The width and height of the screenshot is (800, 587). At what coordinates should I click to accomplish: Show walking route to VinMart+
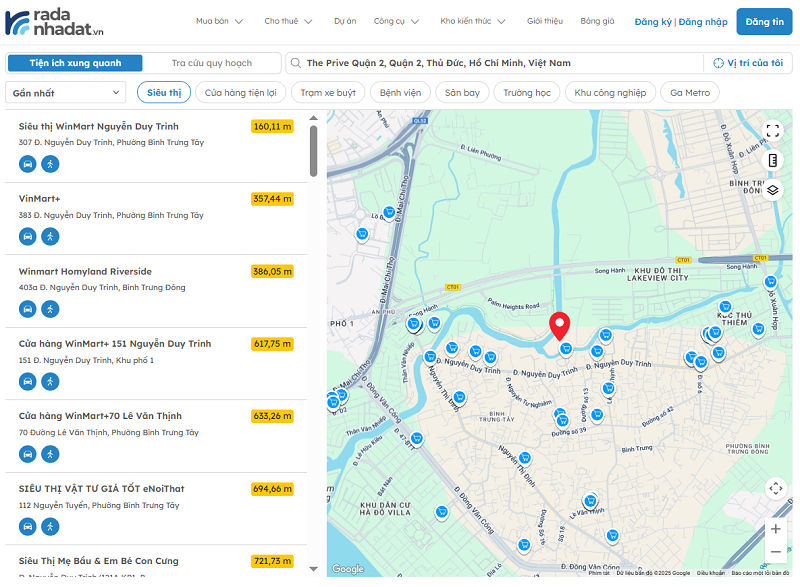point(50,237)
